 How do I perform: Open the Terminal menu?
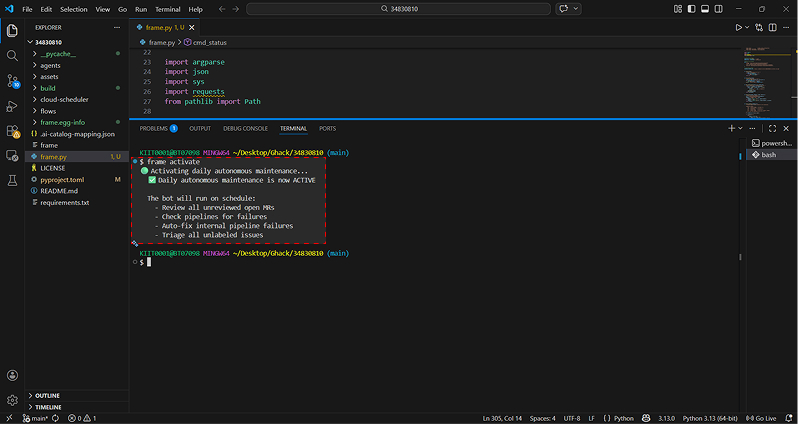[167, 9]
